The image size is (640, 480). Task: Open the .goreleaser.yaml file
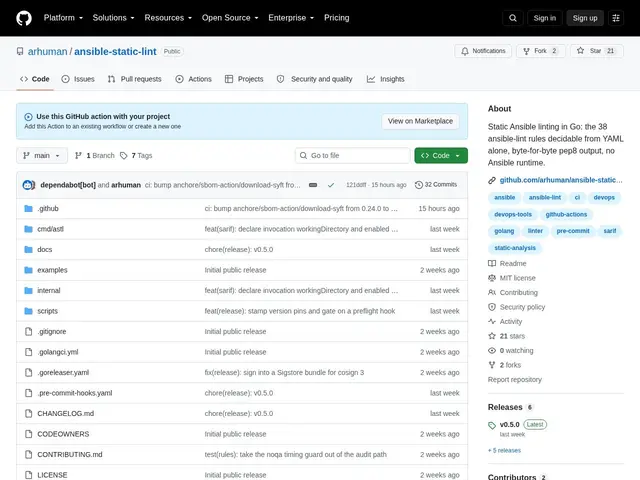pyautogui.click(x=63, y=372)
